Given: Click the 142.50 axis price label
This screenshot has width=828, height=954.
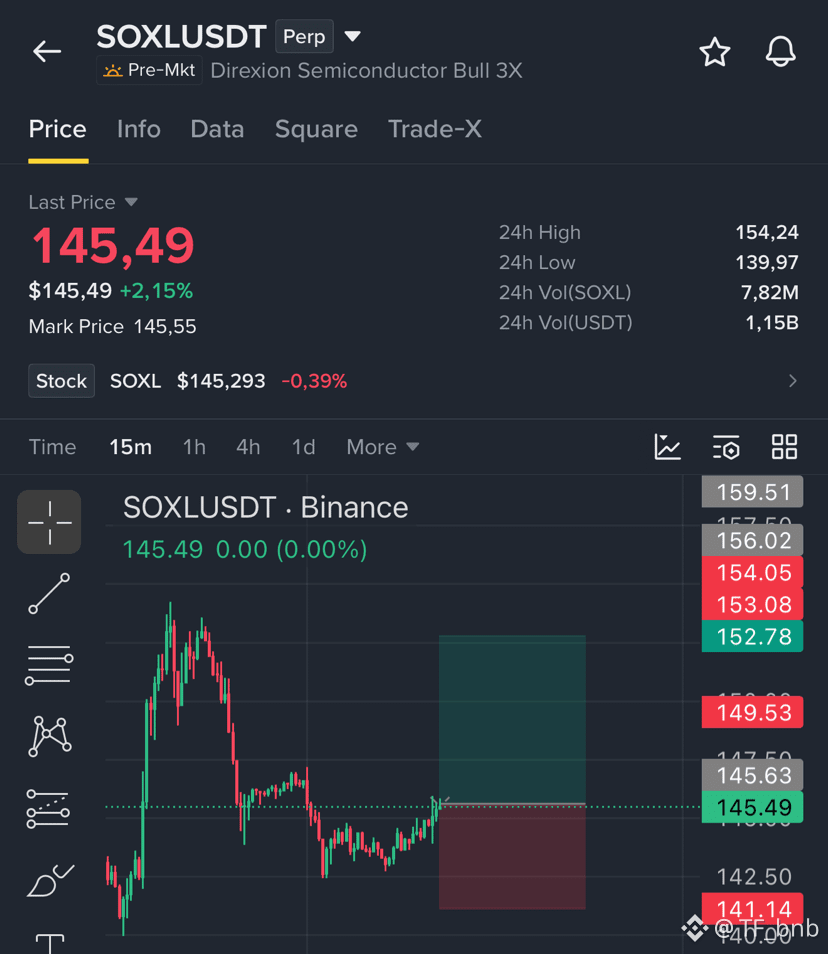Looking at the screenshot, I should click(754, 877).
